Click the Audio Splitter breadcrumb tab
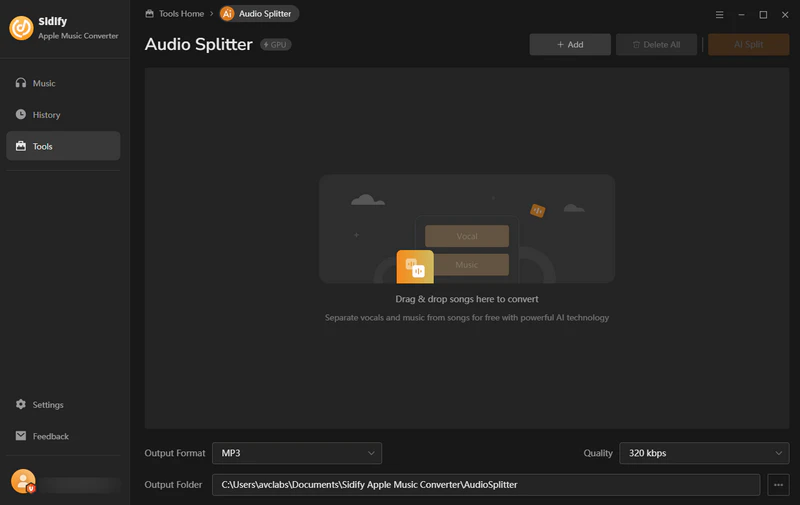This screenshot has height=505, width=800. click(259, 14)
